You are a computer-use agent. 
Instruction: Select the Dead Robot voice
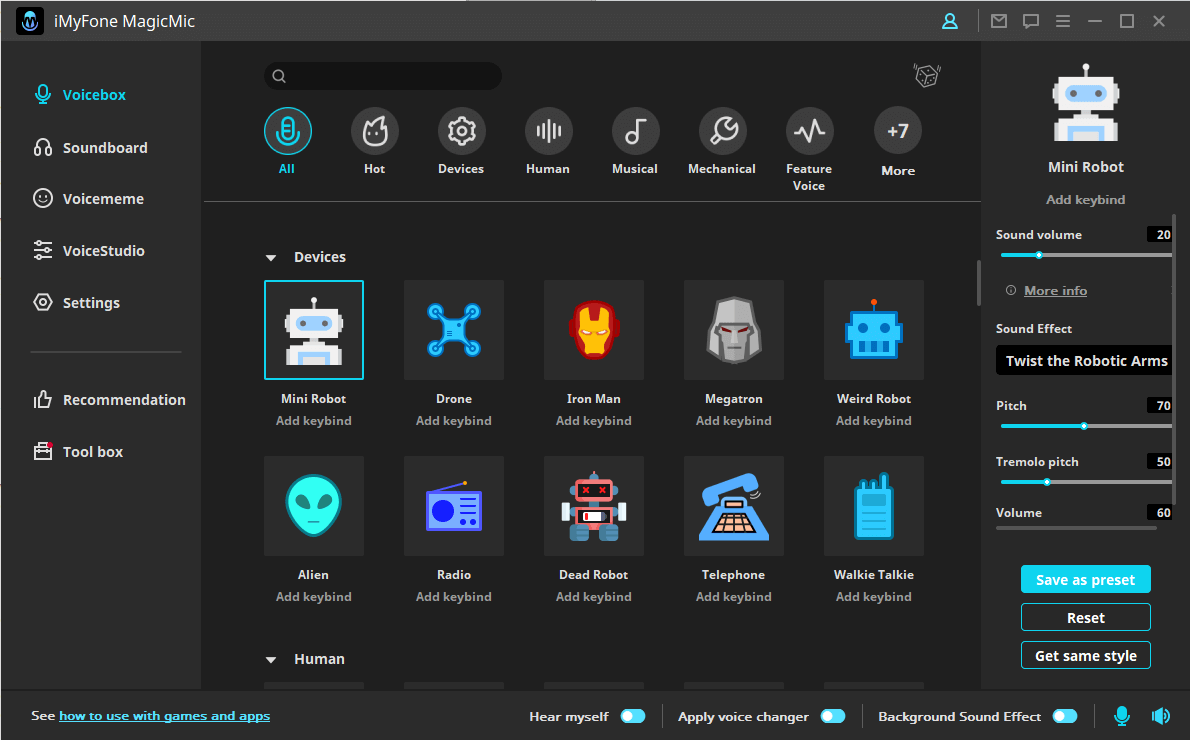point(593,505)
